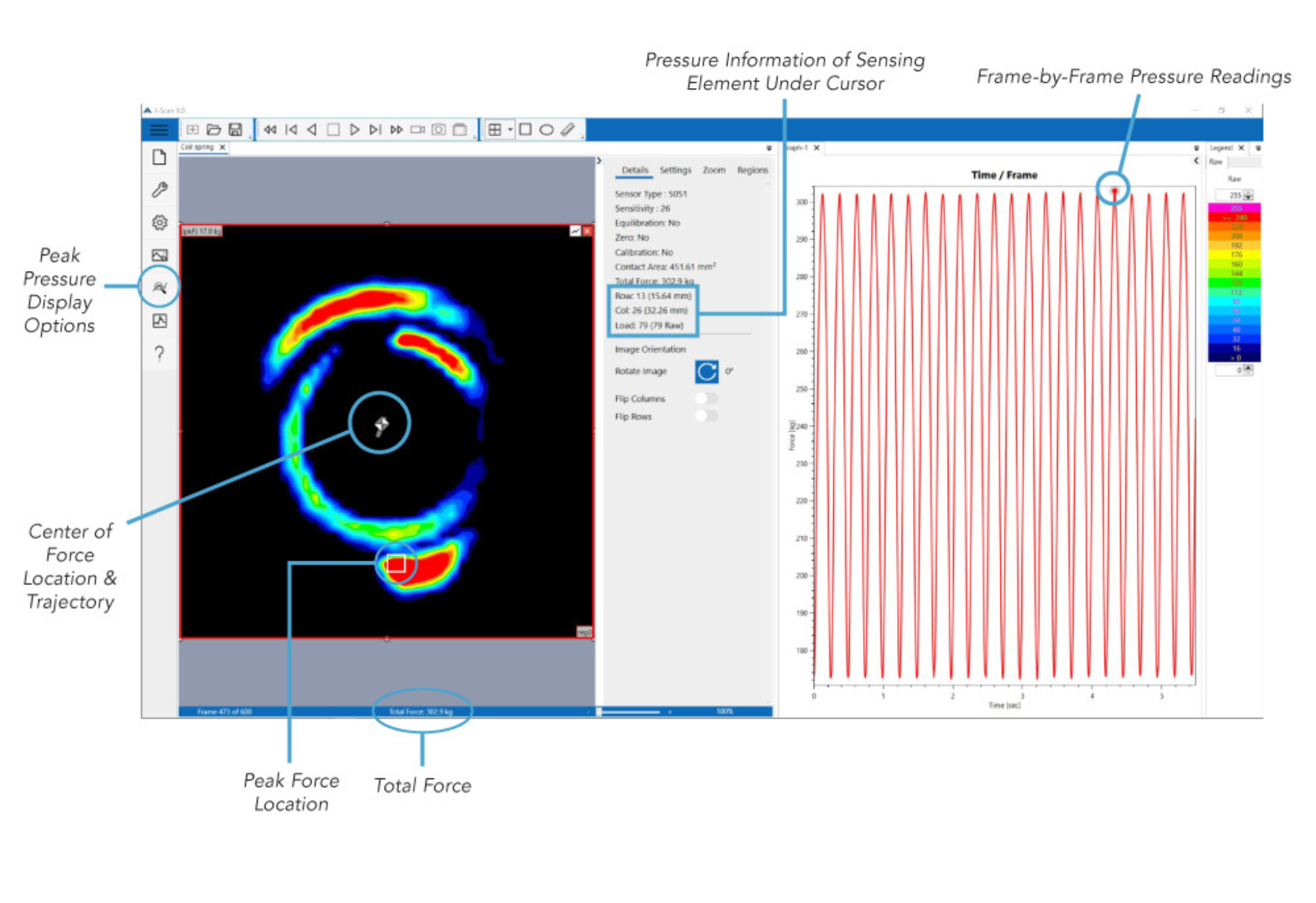Open the peak pressure display options icon

click(x=159, y=286)
